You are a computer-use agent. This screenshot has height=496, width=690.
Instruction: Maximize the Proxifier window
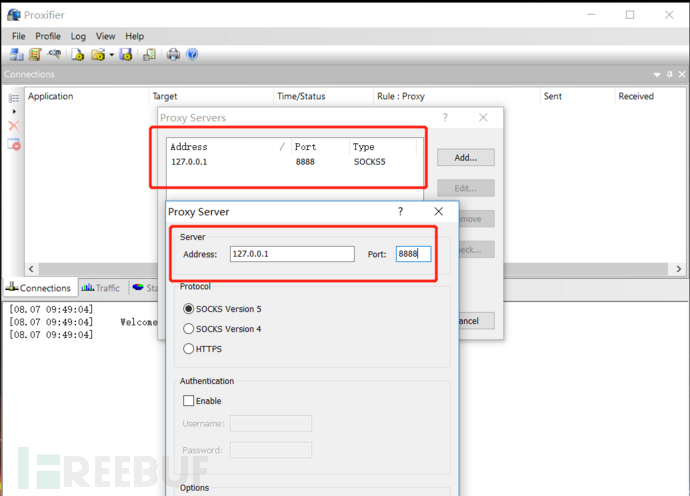tap(630, 15)
